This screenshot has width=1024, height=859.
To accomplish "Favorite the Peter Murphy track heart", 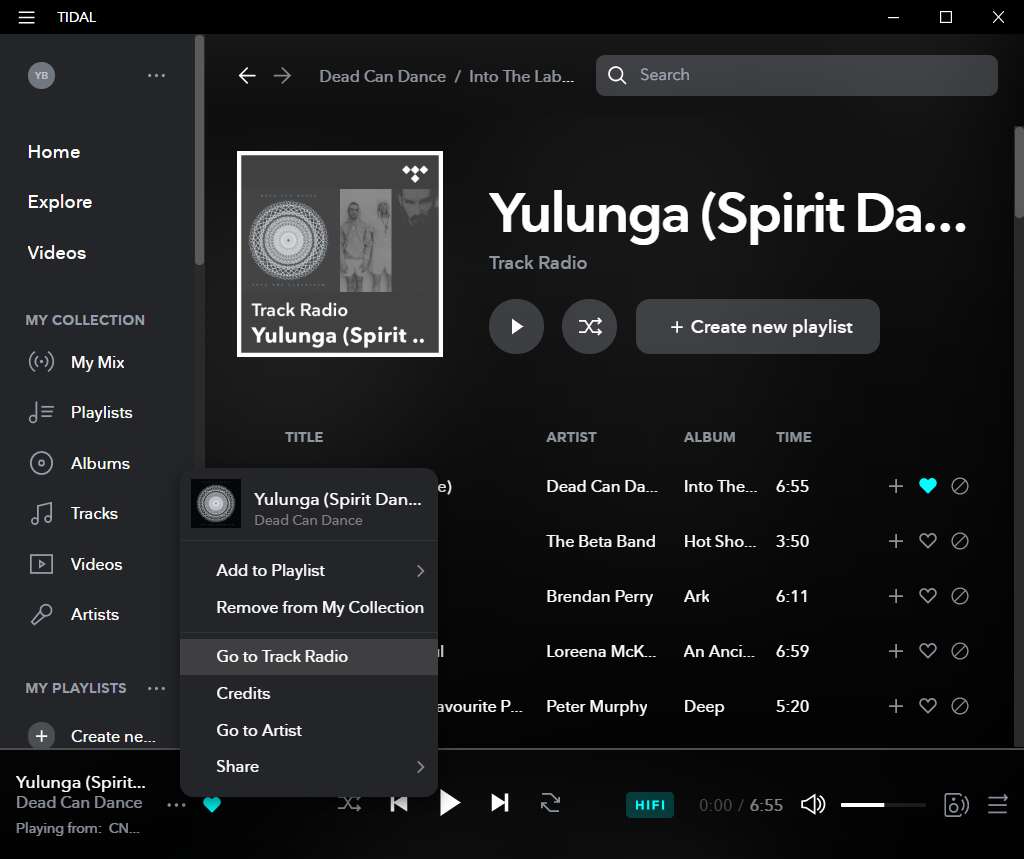I will pos(927,705).
